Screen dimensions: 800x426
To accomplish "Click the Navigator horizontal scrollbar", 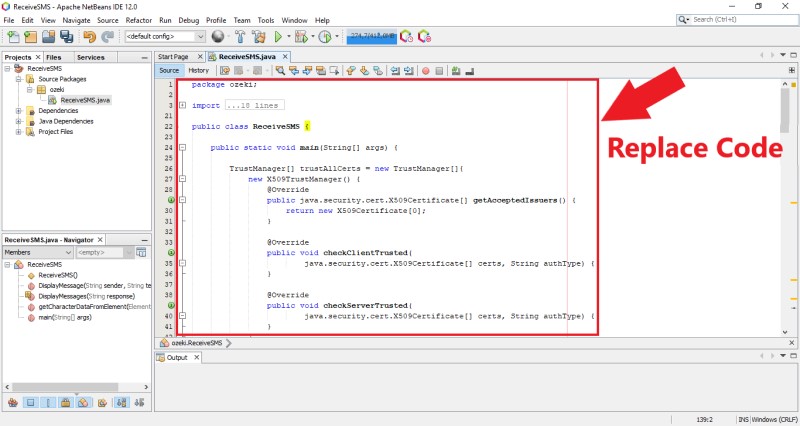I will click(x=70, y=388).
